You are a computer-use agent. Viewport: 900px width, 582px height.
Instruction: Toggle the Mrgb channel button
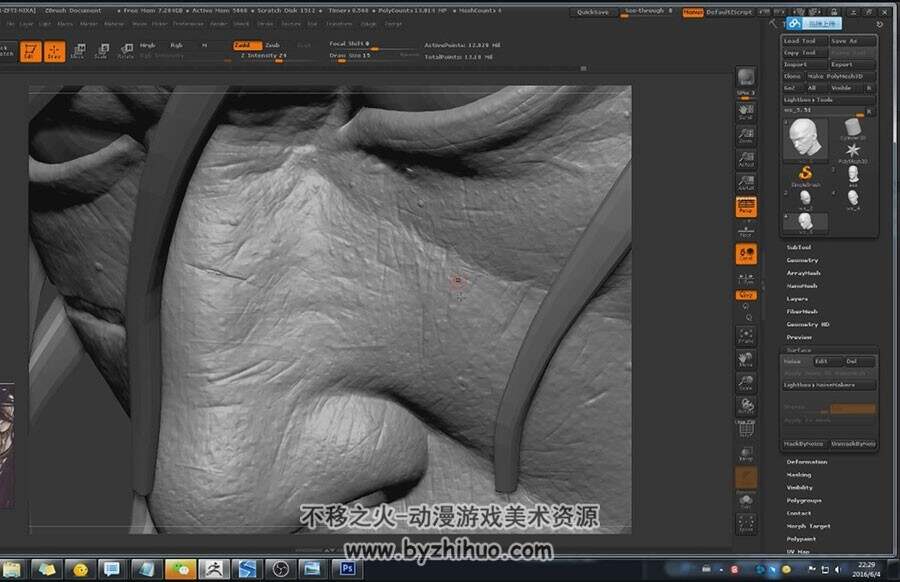click(148, 45)
